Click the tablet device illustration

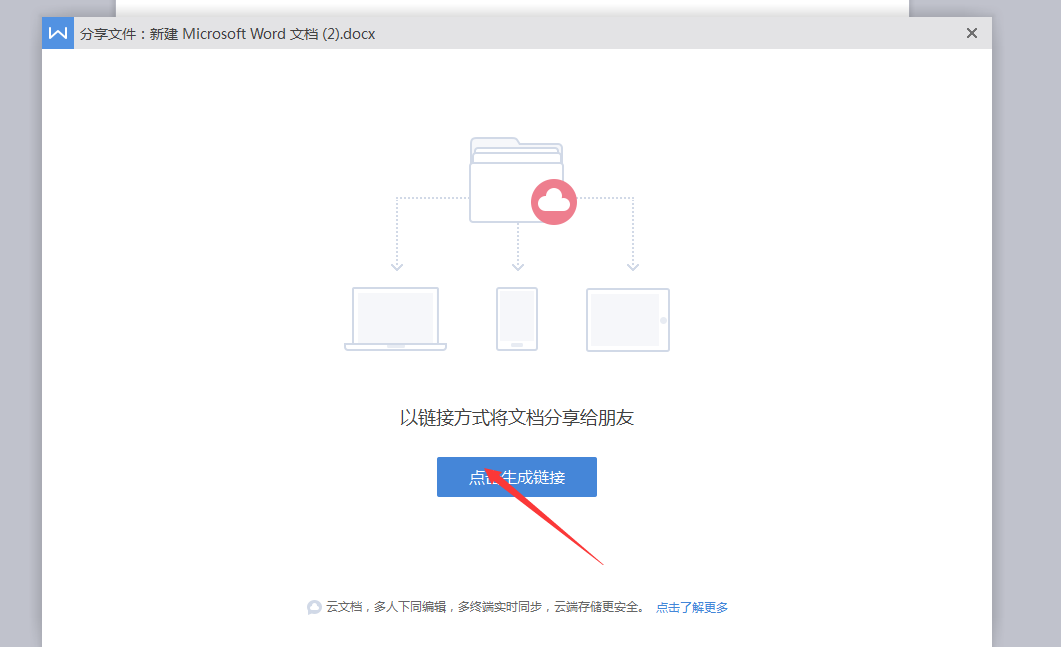[628, 320]
